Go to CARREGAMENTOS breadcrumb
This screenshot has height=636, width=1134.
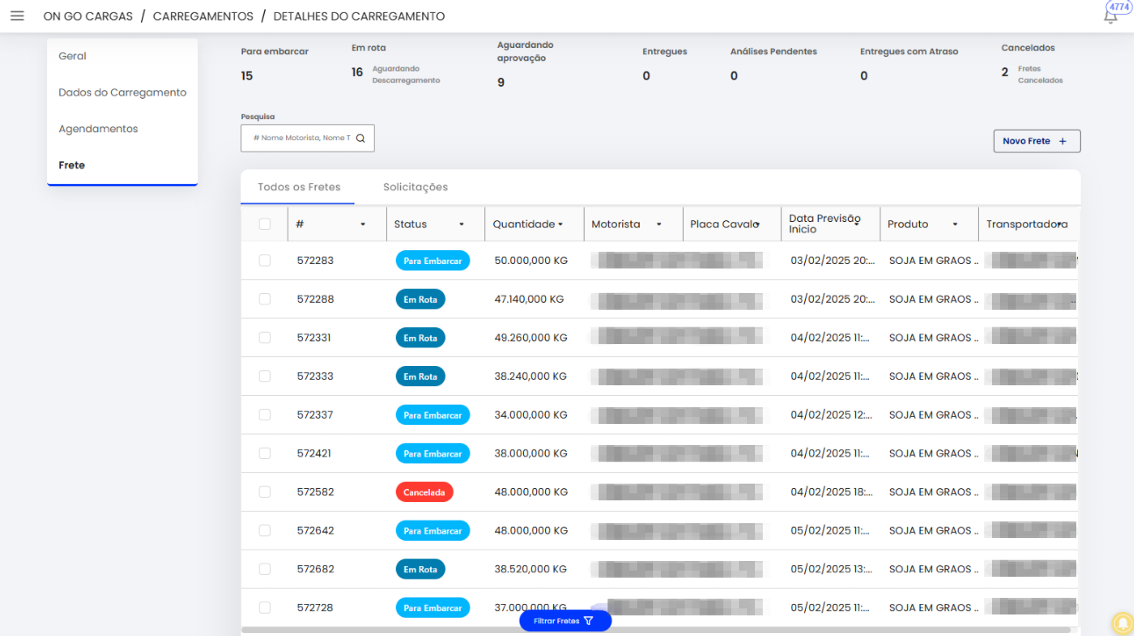tap(203, 16)
